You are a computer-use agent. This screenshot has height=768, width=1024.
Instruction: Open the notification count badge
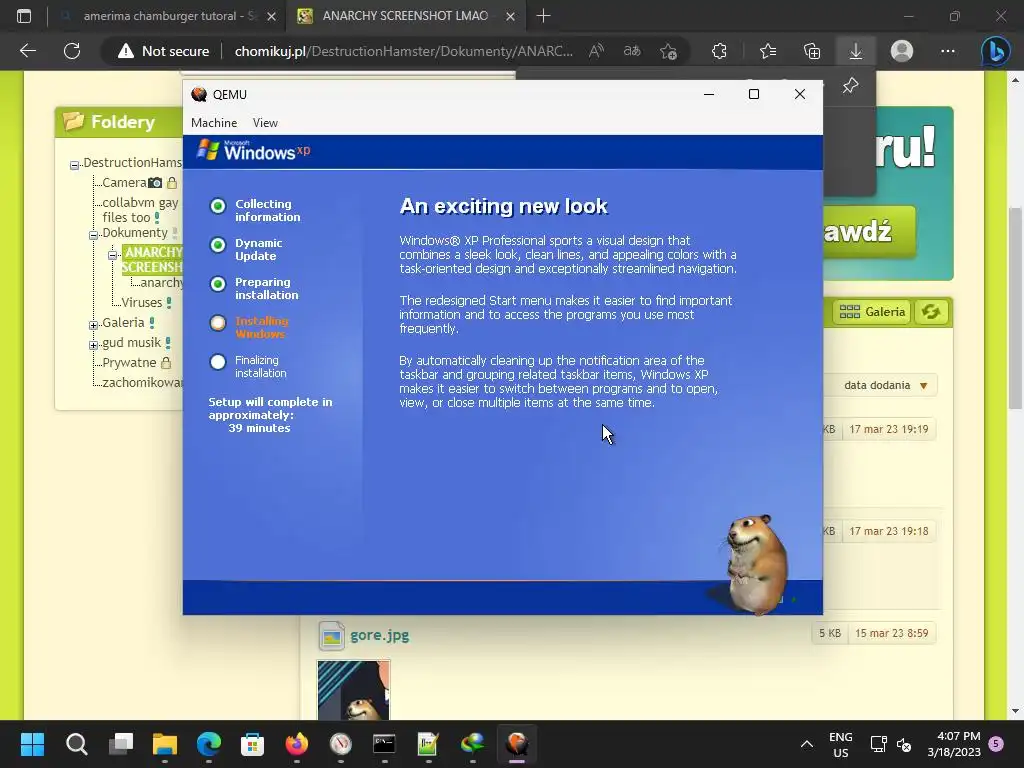[996, 743]
